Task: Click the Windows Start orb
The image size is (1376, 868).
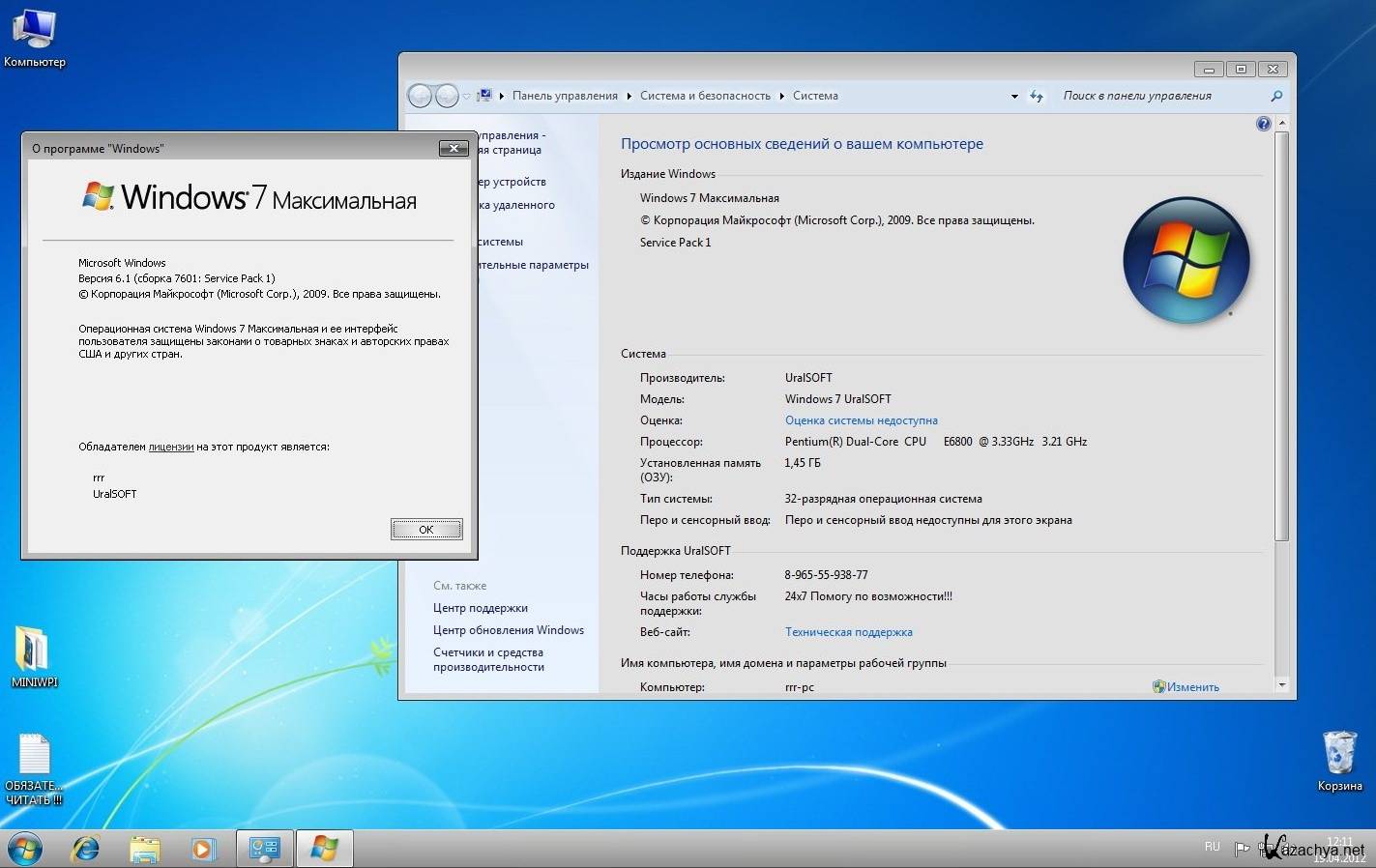Action: (x=25, y=849)
